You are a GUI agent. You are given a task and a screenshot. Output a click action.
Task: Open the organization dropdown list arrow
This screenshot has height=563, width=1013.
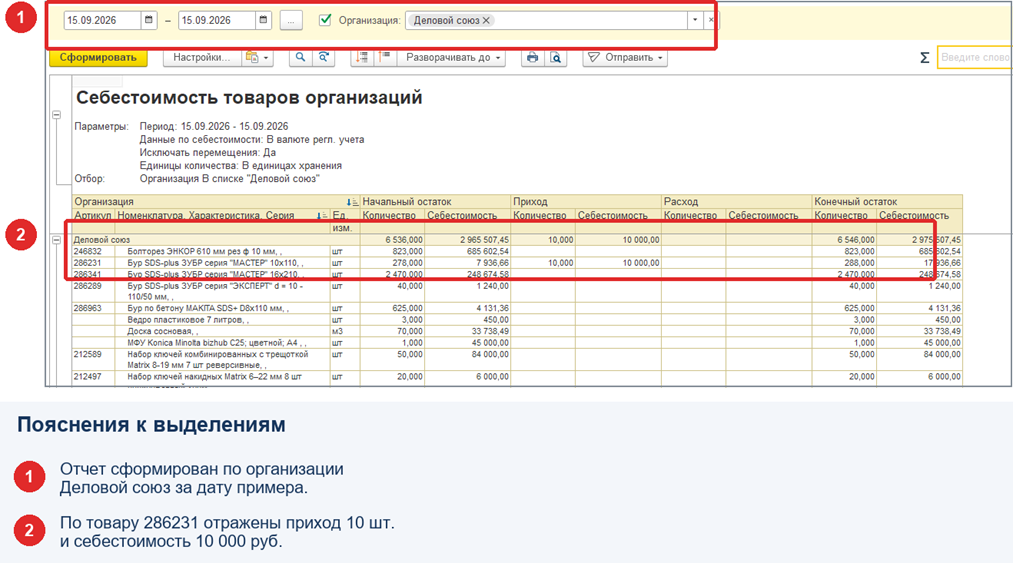pyautogui.click(x=695, y=20)
